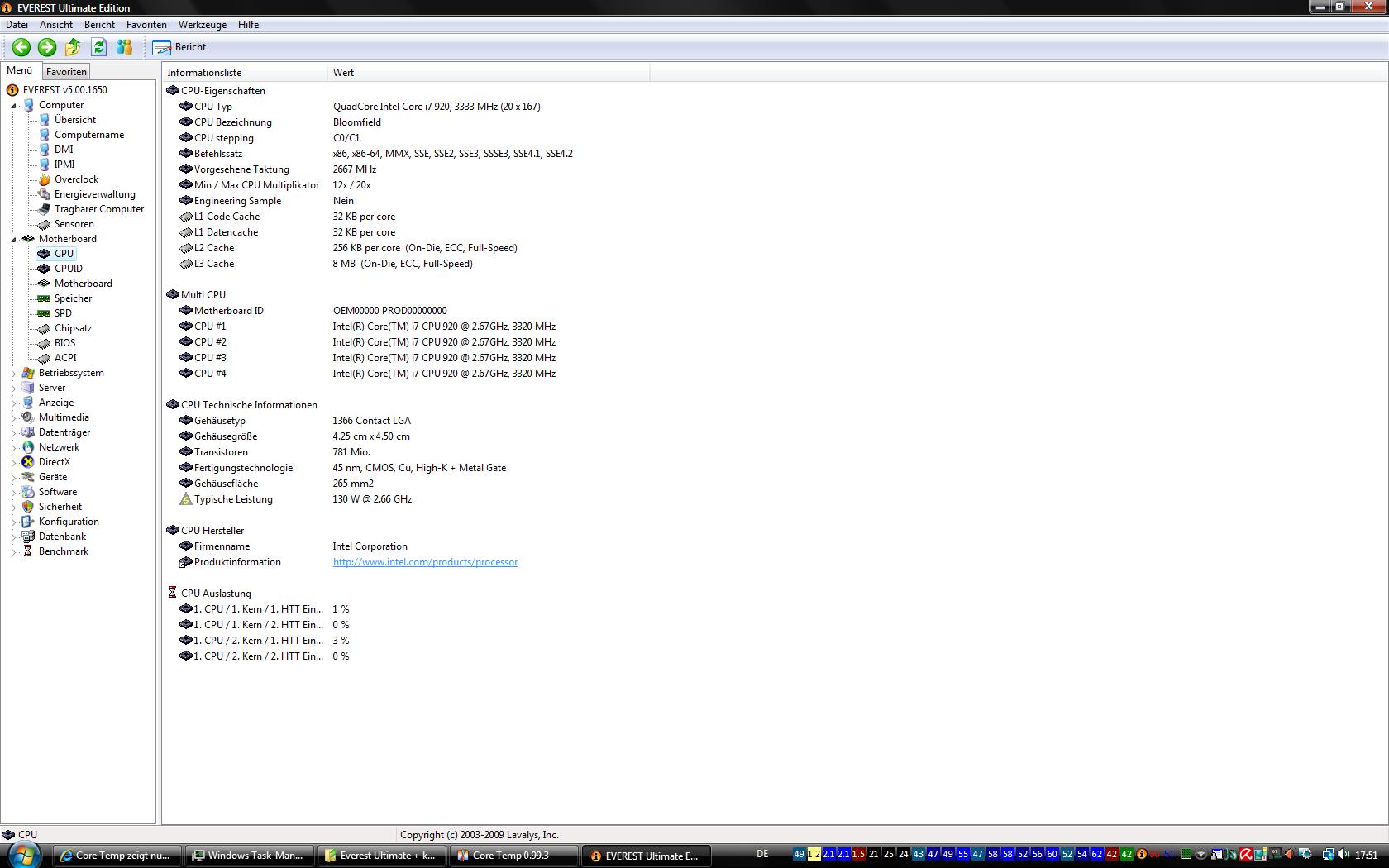Viewport: 1389px width, 868px height.
Task: Expand the Server tree node
Action: click(x=13, y=389)
